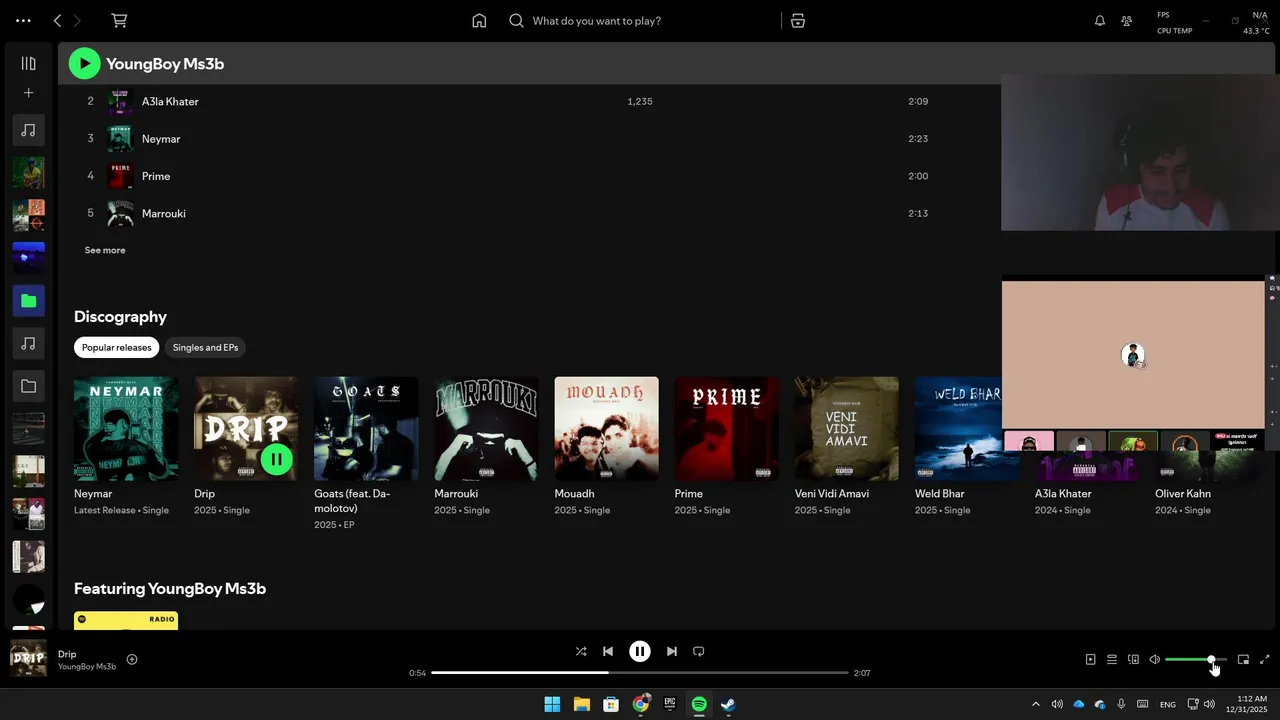Open ENG language switcher
The width and height of the screenshot is (1280, 720).
coord(1167,704)
